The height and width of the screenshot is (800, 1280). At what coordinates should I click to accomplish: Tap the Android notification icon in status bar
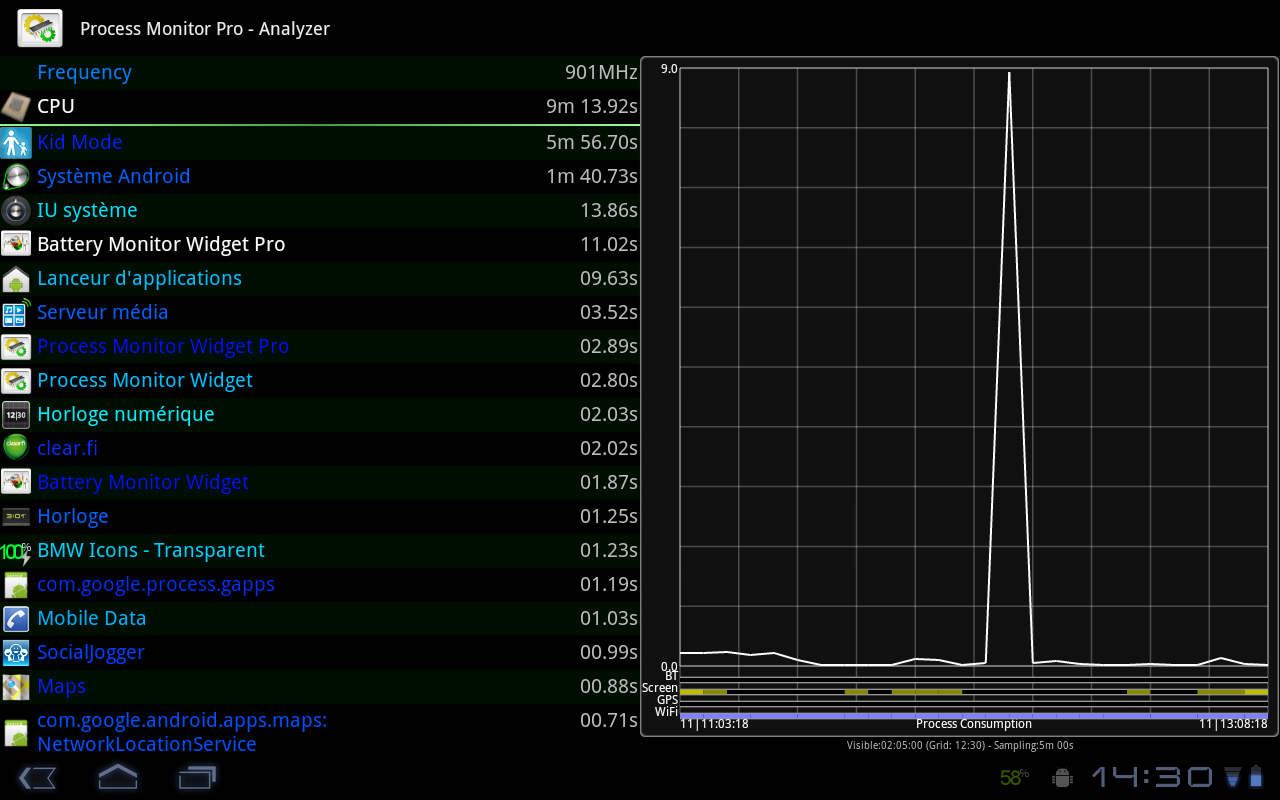pos(1063,777)
